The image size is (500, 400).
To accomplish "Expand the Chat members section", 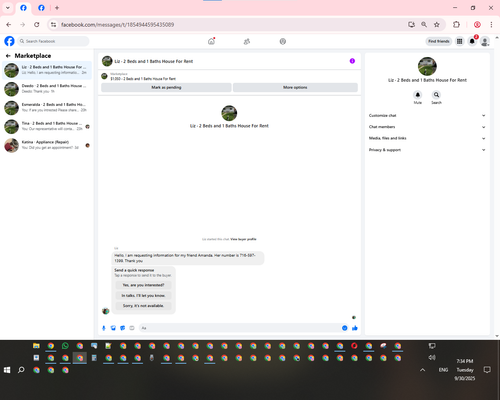I will pos(427,127).
